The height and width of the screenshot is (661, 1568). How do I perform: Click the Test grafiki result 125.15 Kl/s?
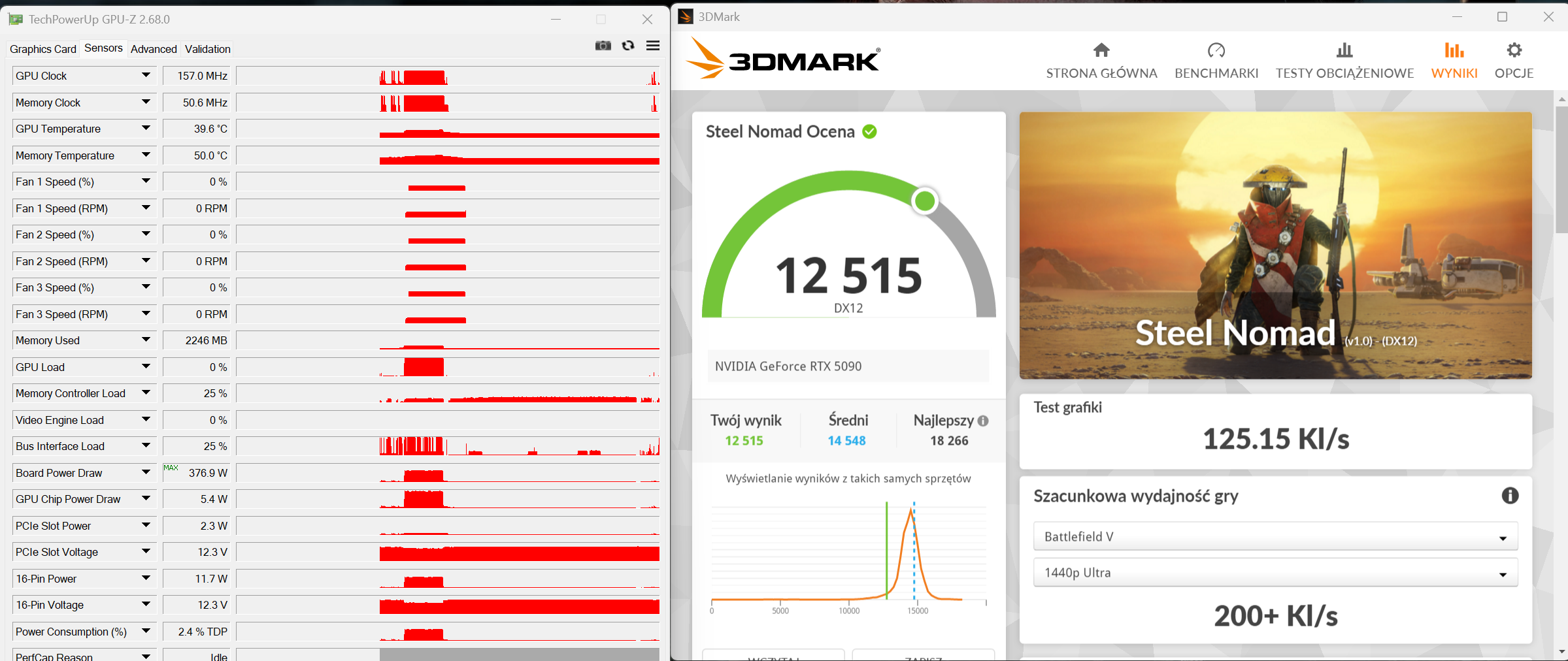(x=1276, y=439)
